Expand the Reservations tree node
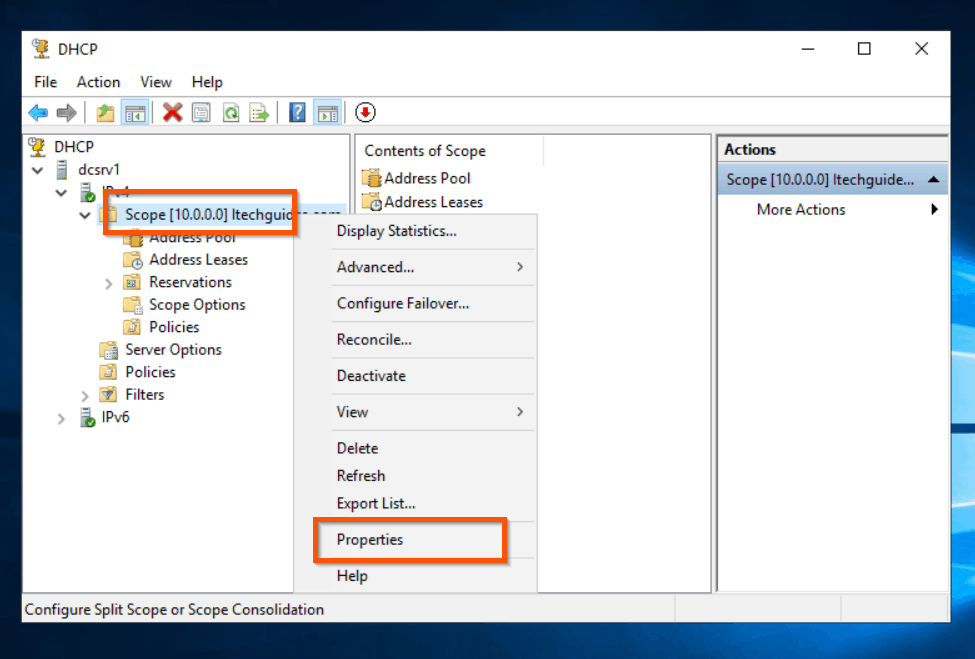Screen dimensions: 975x659 (108, 282)
